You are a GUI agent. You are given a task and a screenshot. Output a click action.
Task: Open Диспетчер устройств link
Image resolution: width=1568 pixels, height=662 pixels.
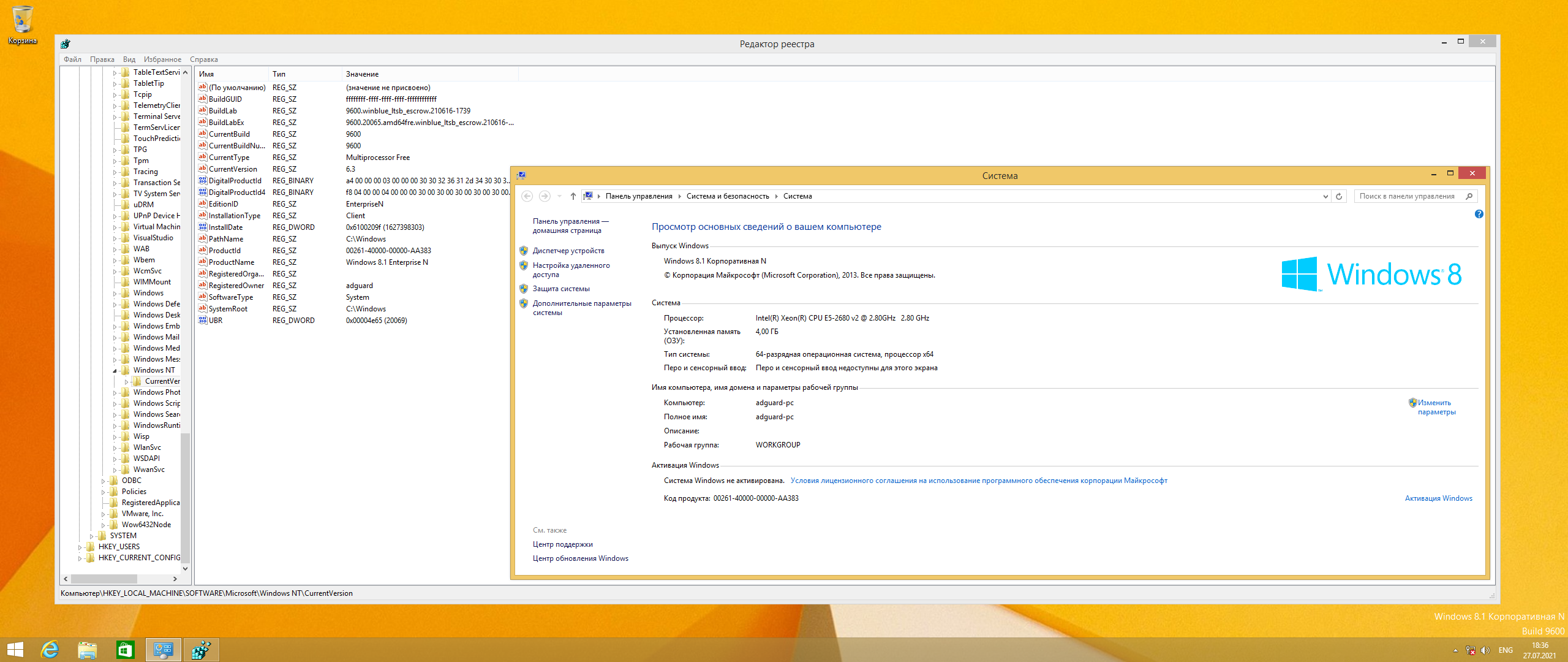pos(568,251)
